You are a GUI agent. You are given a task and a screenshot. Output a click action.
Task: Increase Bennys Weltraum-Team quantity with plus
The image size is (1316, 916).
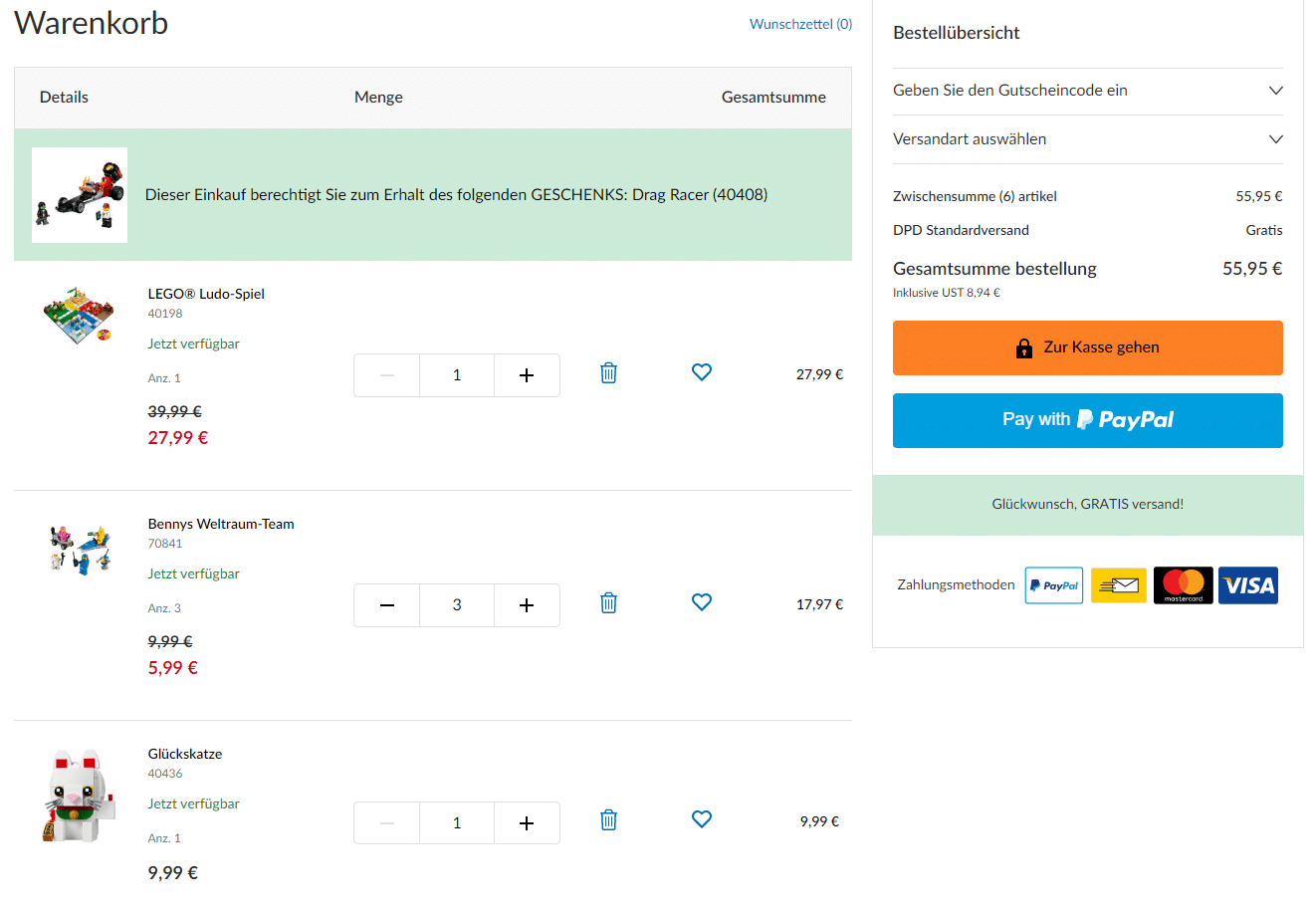[527, 605]
